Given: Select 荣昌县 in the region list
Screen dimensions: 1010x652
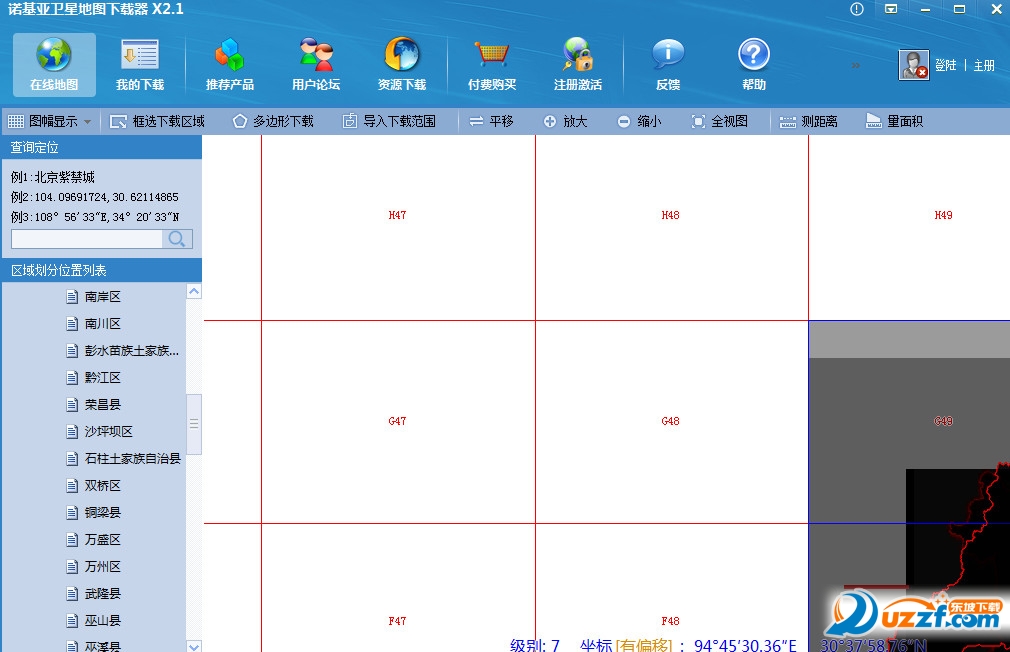Looking at the screenshot, I should (x=93, y=405).
